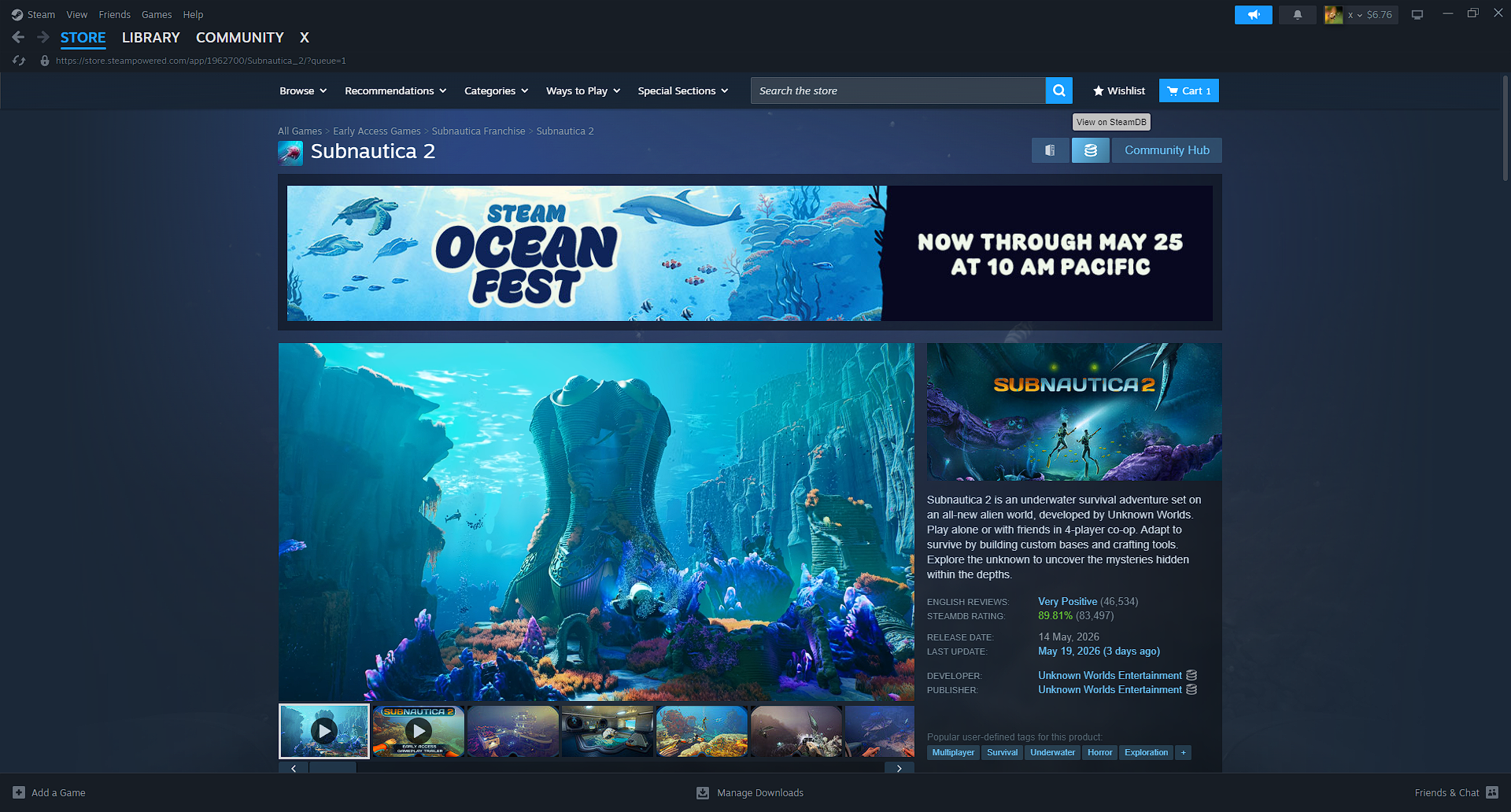Click the Add a Game plus icon
The width and height of the screenshot is (1511, 812).
tap(19, 792)
